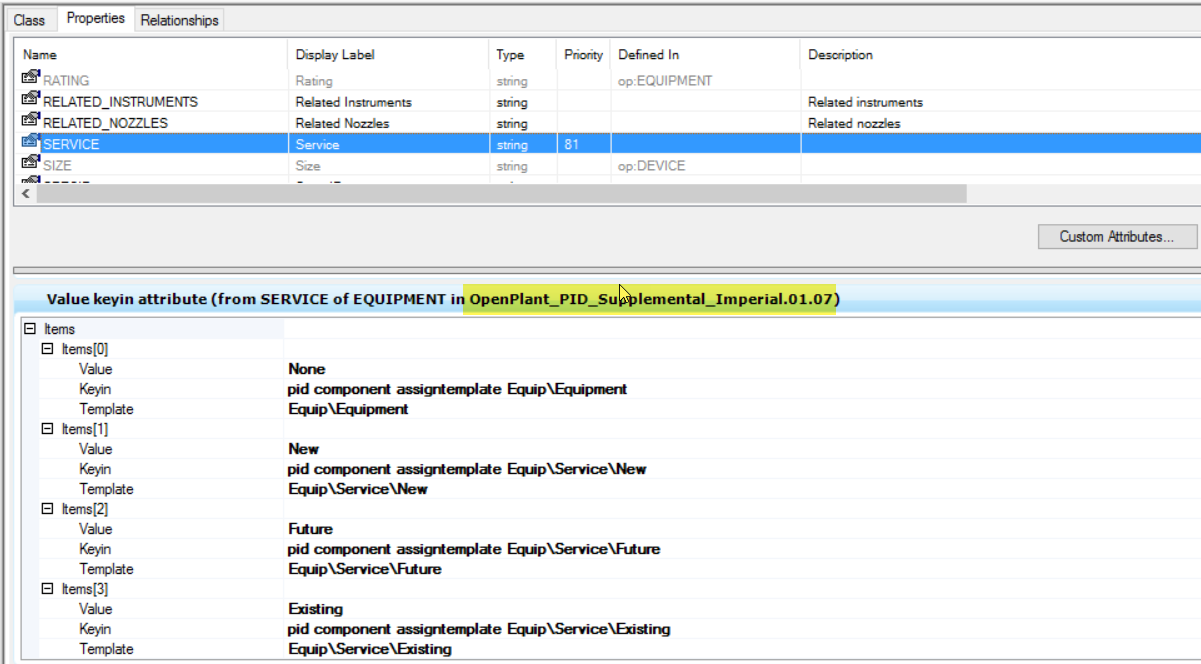Viewport: 1201px width, 664px height.
Task: Collapse the Items[2] tree node
Action: (47, 509)
